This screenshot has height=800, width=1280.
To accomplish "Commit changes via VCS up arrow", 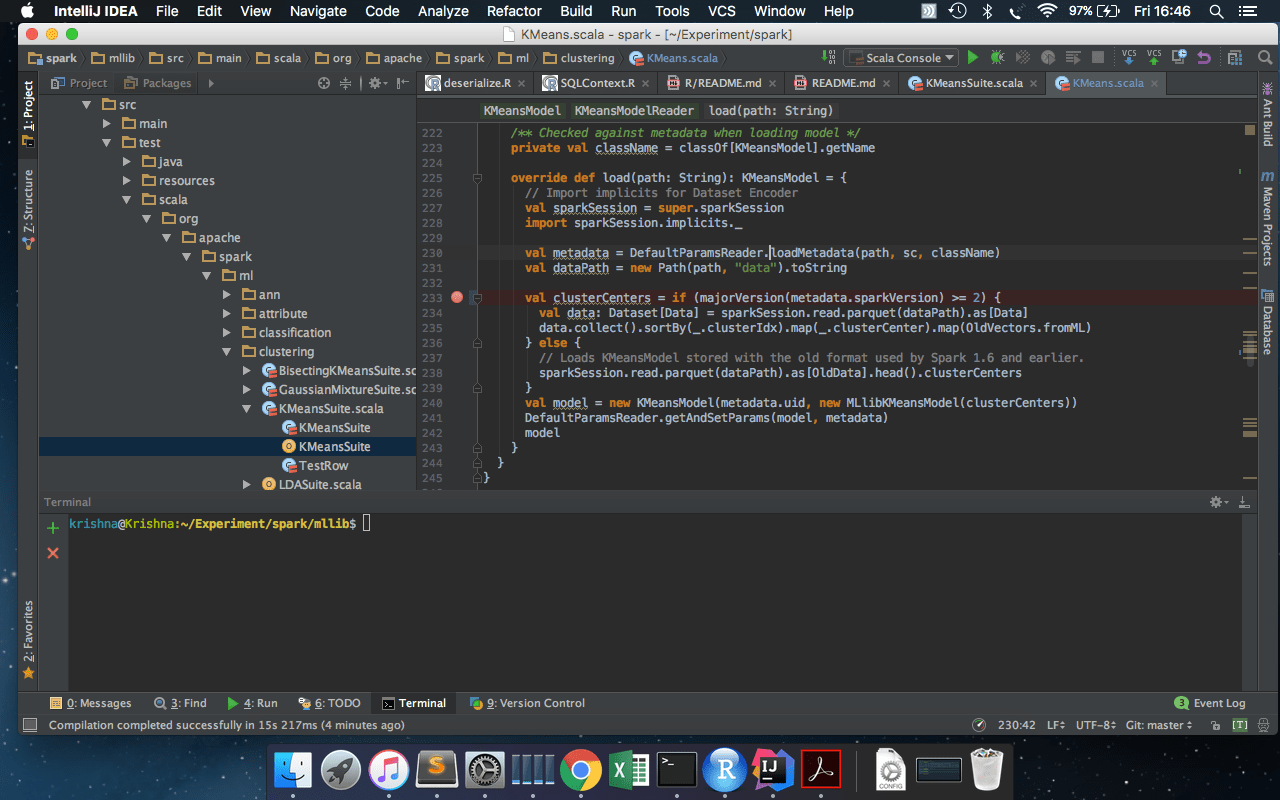I will pos(1153,58).
